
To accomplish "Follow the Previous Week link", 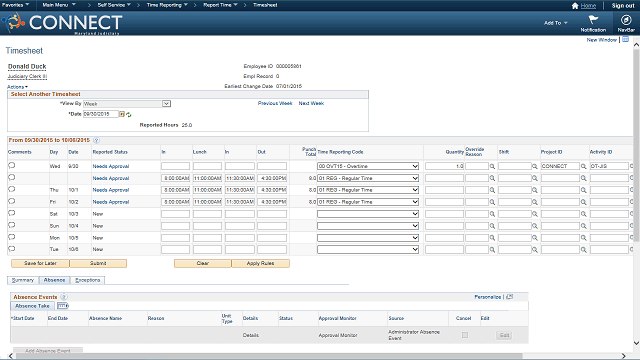I will point(275,103).
